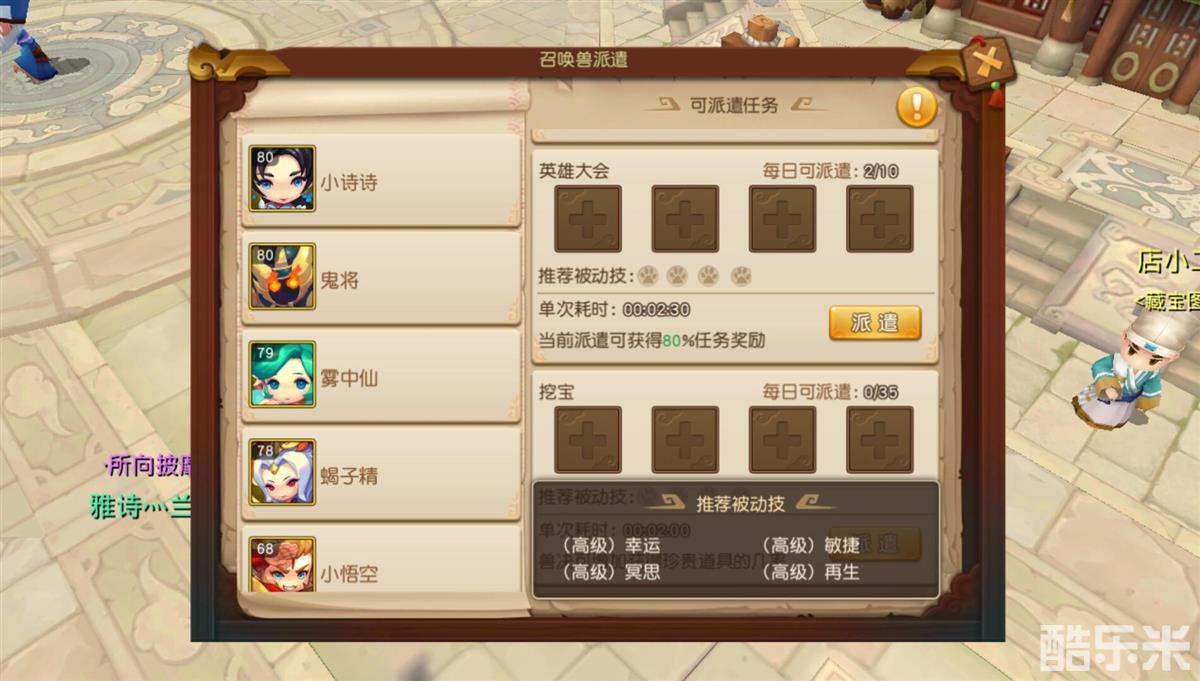
Task: Add beast to second 英雄大会 slot
Action: [x=685, y=218]
